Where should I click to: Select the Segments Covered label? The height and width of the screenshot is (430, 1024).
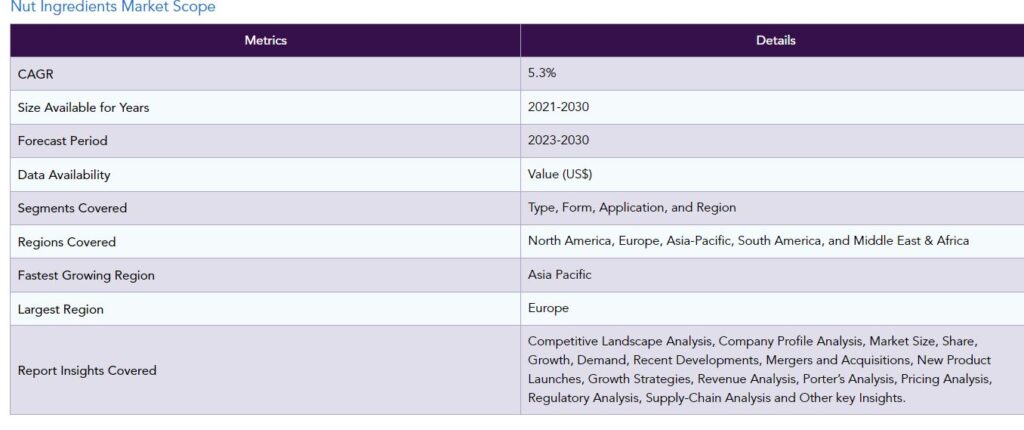[x=72, y=208]
